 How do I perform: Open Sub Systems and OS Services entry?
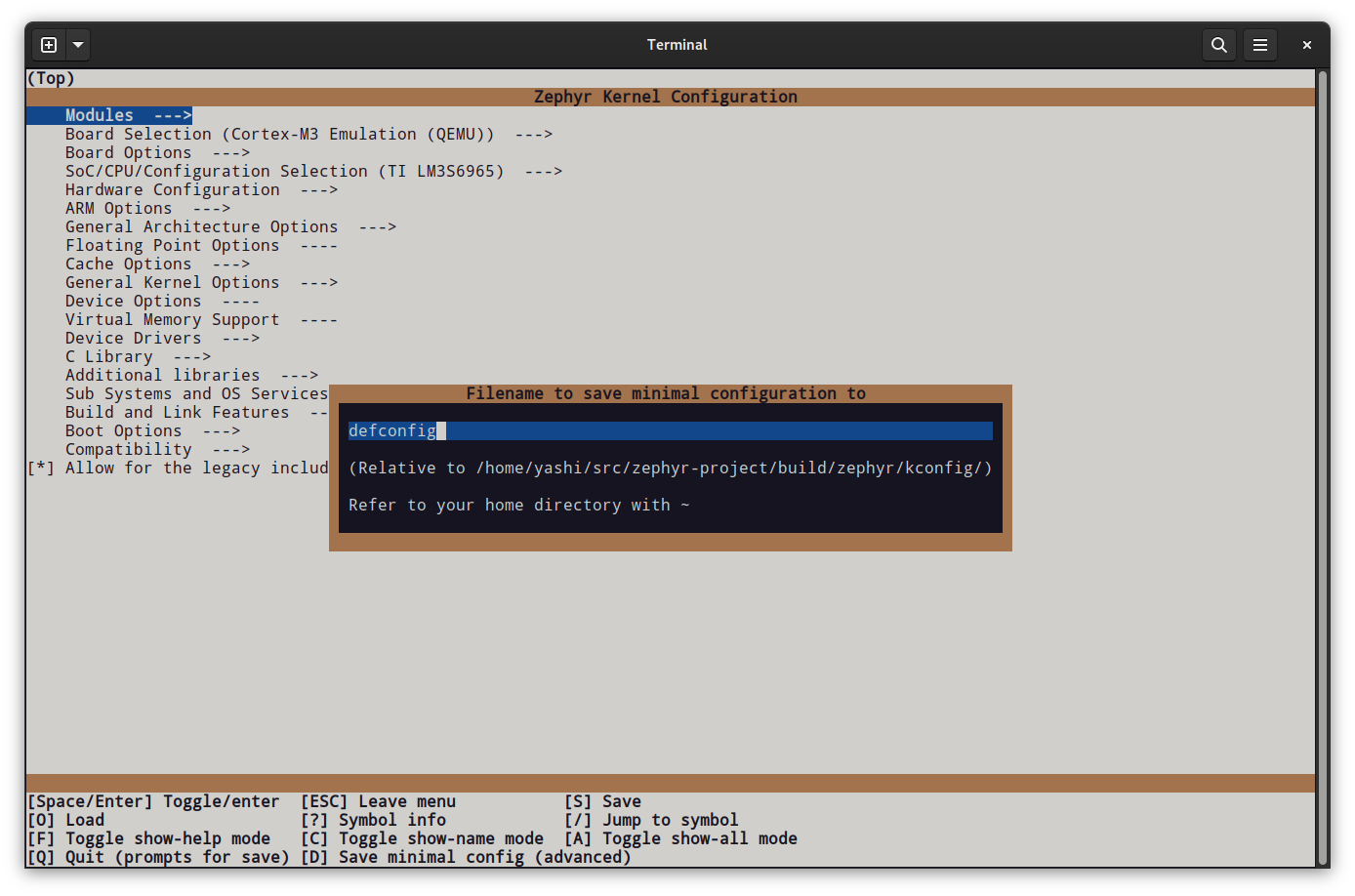coord(196,393)
